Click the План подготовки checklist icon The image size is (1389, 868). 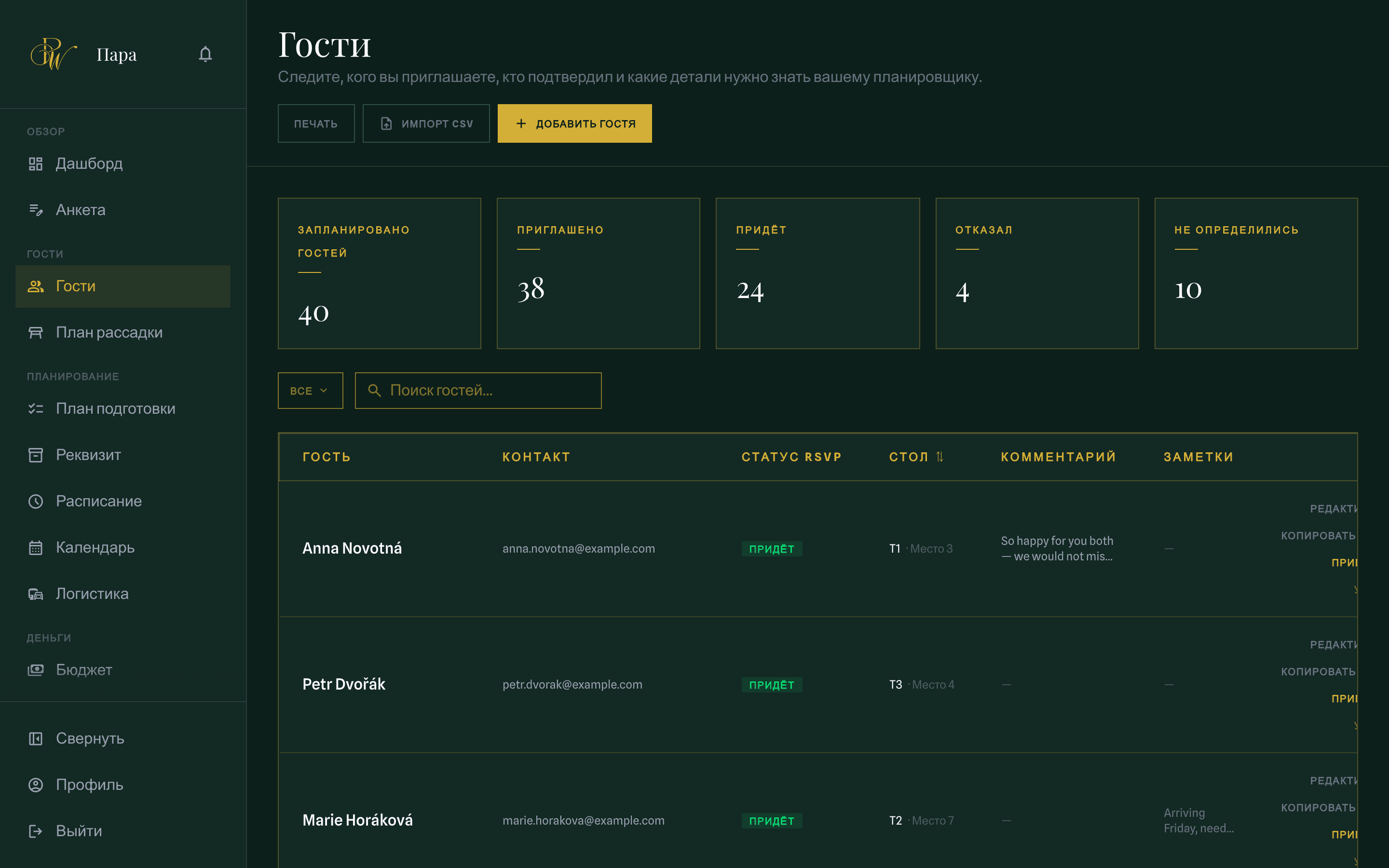[36, 409]
